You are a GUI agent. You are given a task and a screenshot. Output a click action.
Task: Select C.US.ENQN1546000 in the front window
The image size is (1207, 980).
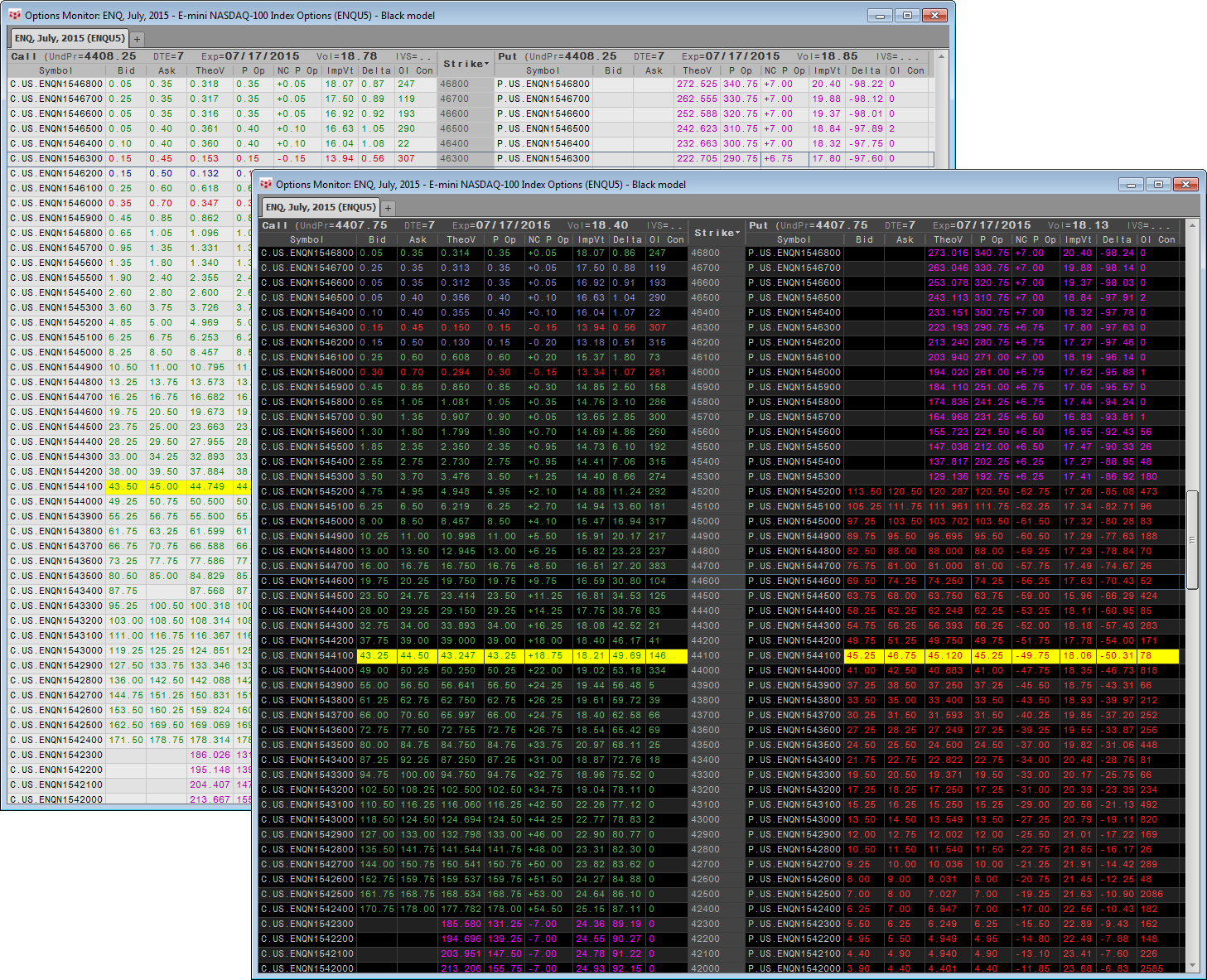(x=307, y=372)
